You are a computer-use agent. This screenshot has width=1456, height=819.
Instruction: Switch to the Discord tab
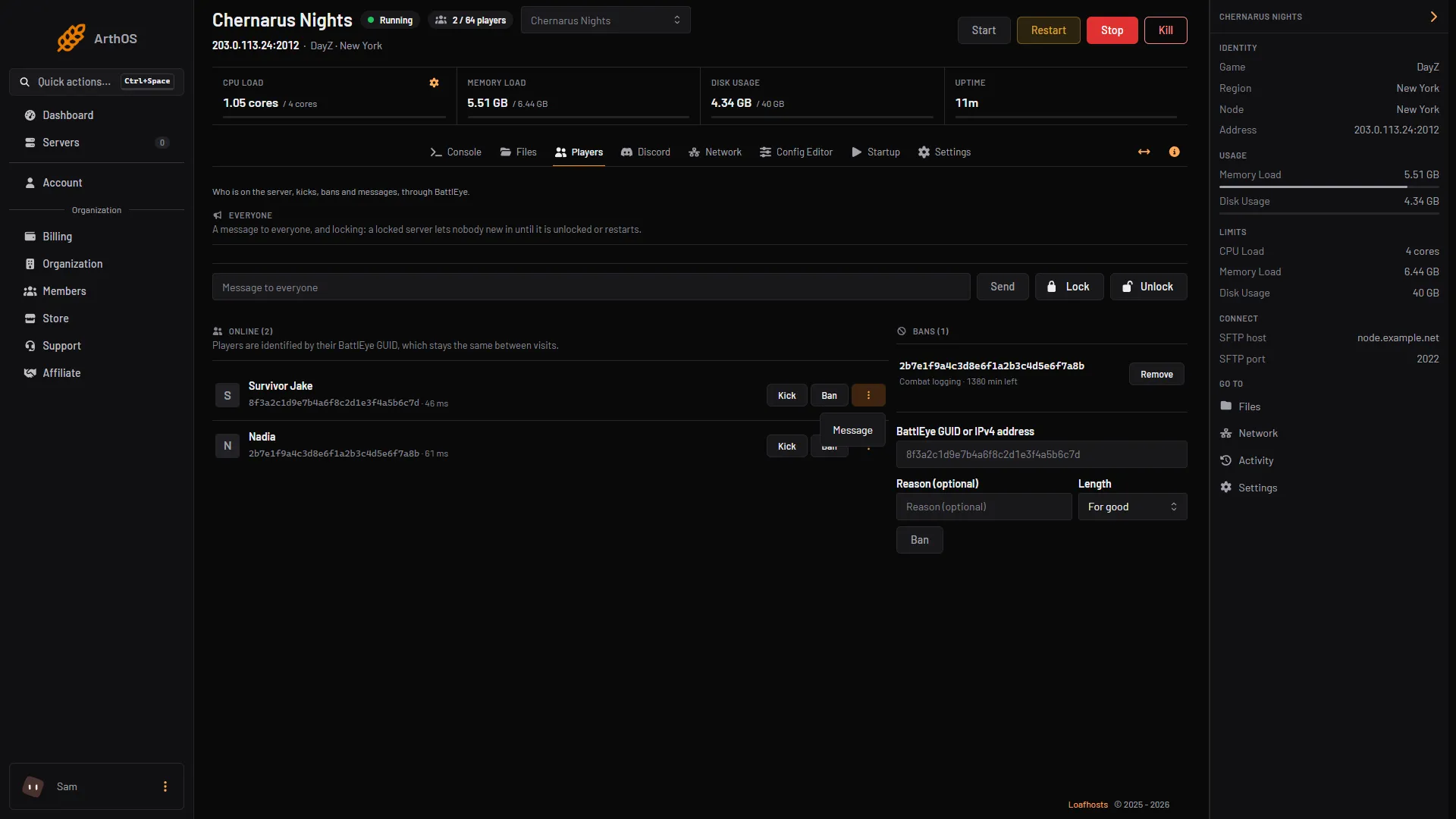pyautogui.click(x=645, y=152)
